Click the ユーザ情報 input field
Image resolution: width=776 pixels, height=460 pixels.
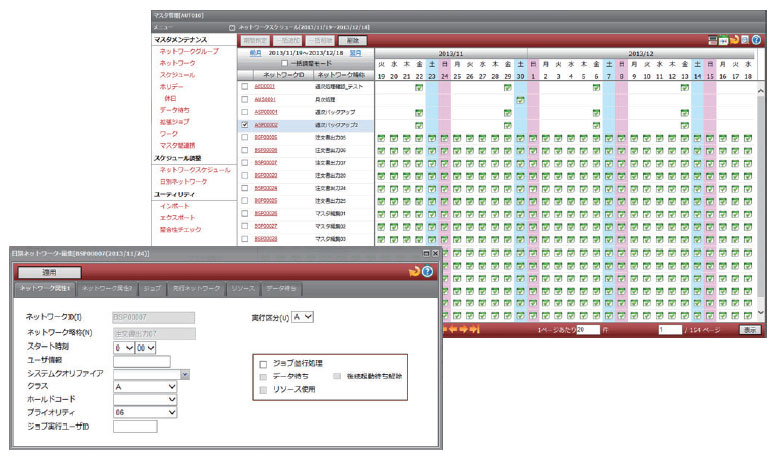142,361
